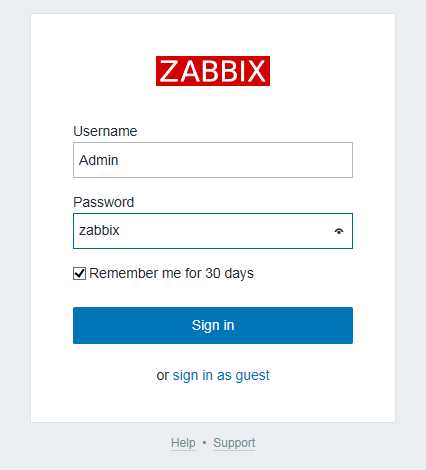Click the Password field label

104,202
